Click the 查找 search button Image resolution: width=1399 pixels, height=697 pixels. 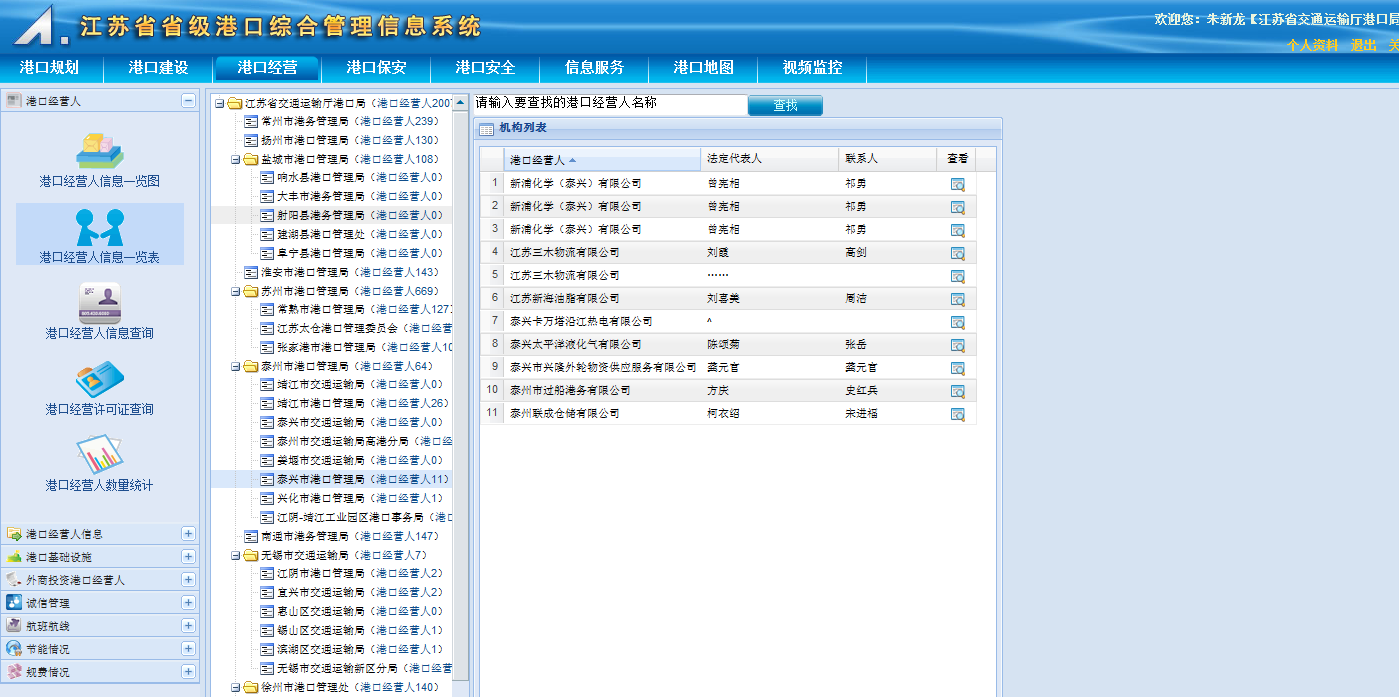point(785,105)
